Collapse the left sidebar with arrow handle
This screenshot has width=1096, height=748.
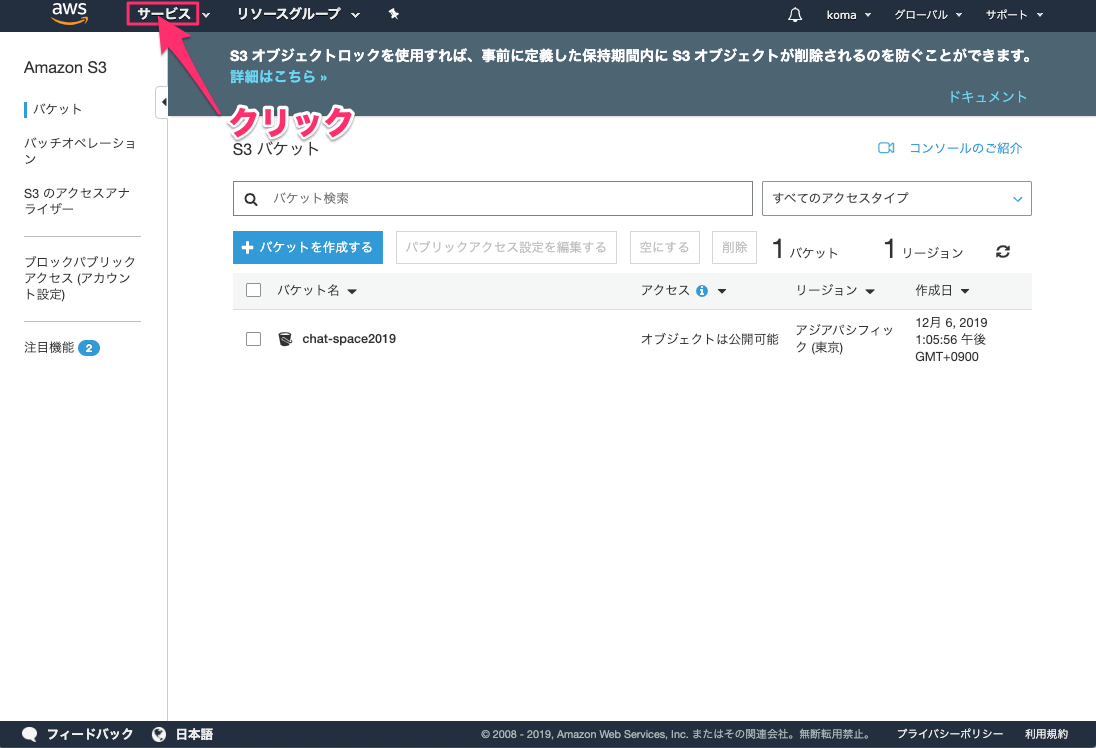point(162,102)
